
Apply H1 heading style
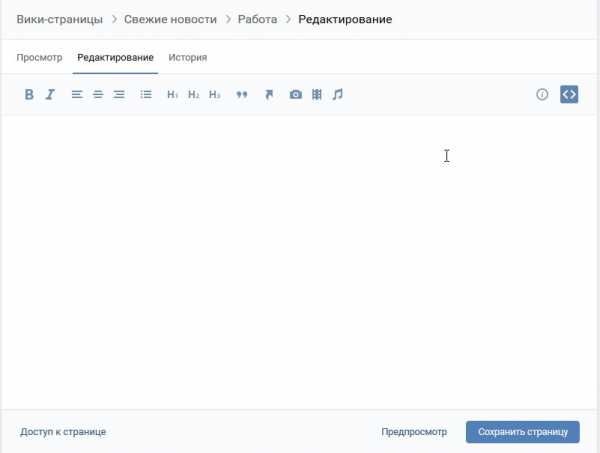(173, 95)
